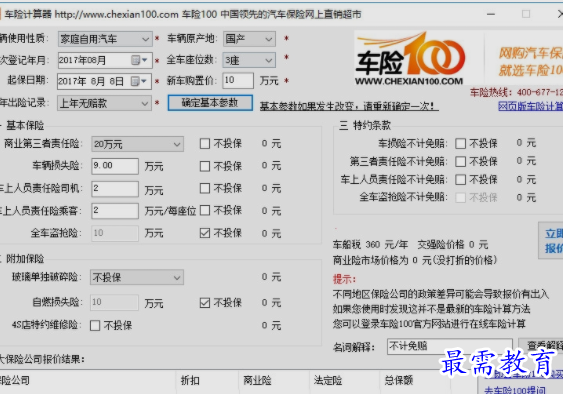Open the 国产 vehicle origin dropdown
Image resolution: width=563 pixels, height=394 pixels.
pyautogui.click(x=249, y=39)
